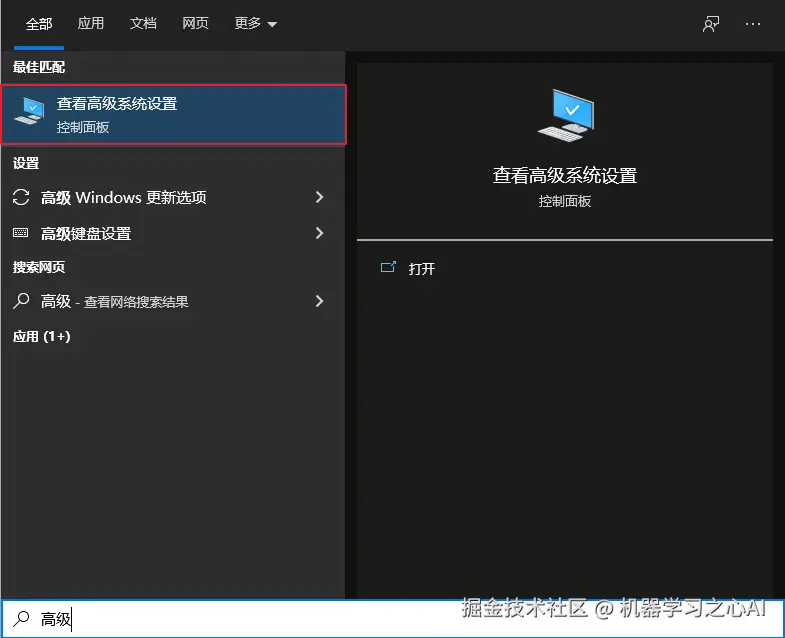Expand arrow for 高级 Windows 更新选项
The width and height of the screenshot is (785, 638).
[319, 197]
